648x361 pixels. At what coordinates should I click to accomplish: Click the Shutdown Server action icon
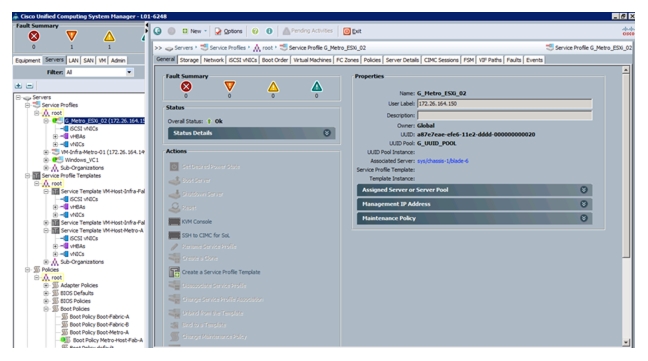pyautogui.click(x=174, y=194)
